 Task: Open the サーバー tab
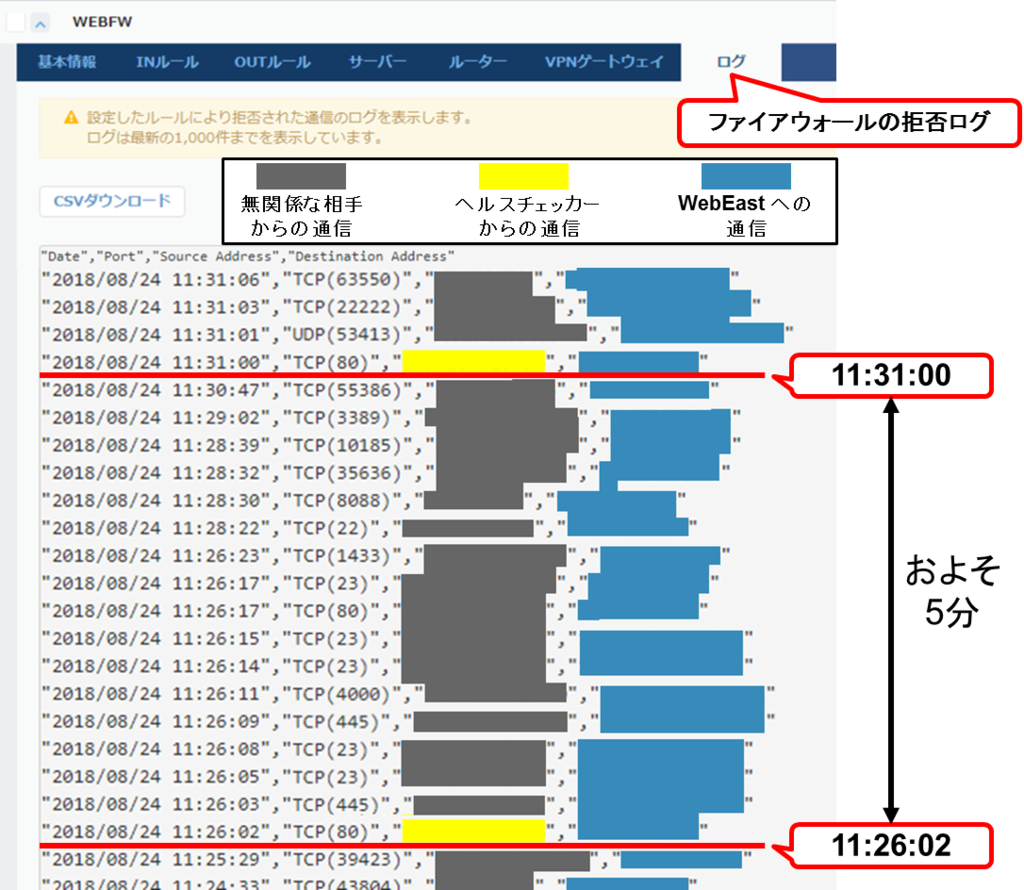click(377, 62)
